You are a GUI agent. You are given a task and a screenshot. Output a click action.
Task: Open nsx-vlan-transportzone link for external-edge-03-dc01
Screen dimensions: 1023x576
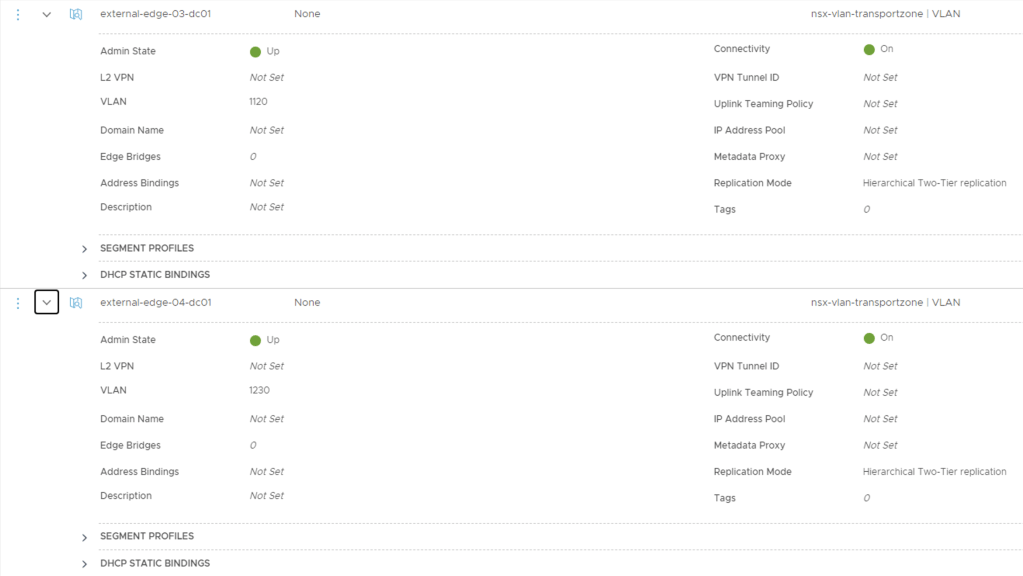coord(866,14)
